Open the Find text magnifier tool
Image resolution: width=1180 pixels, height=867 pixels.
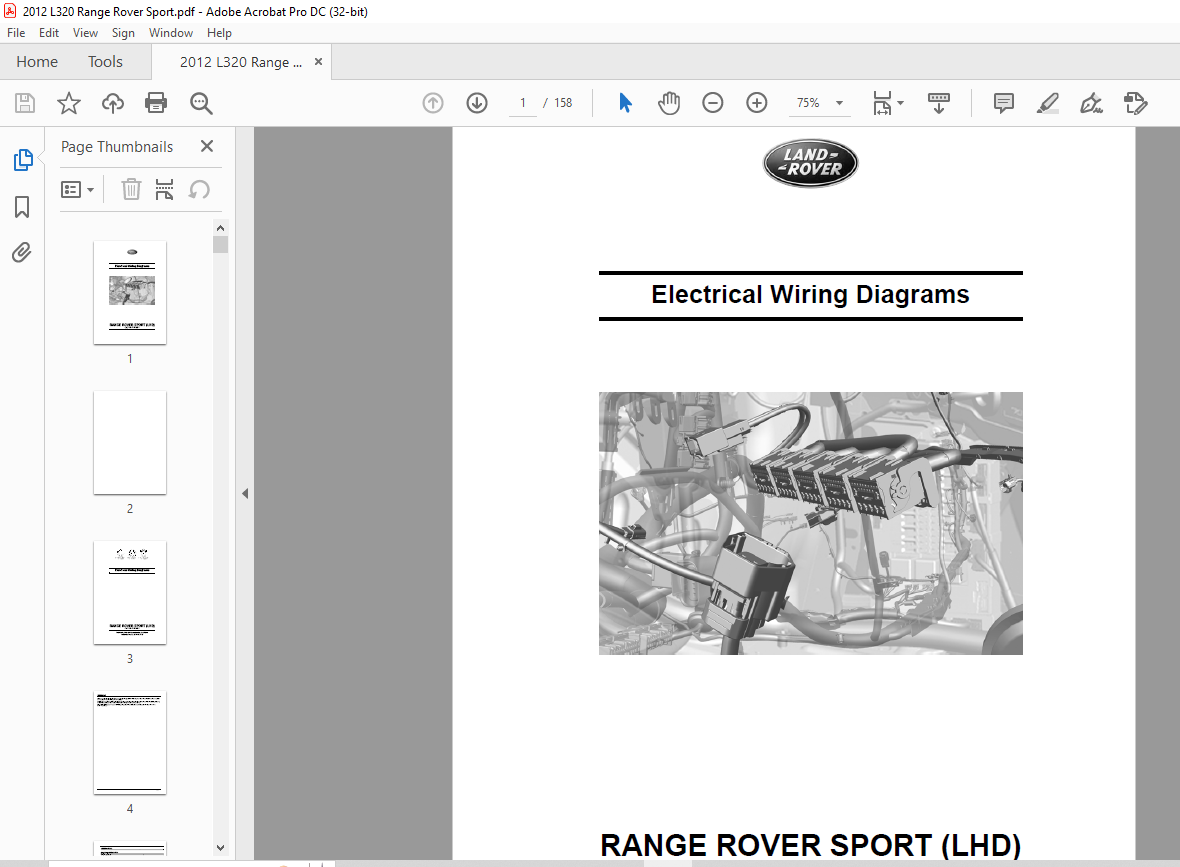click(201, 103)
